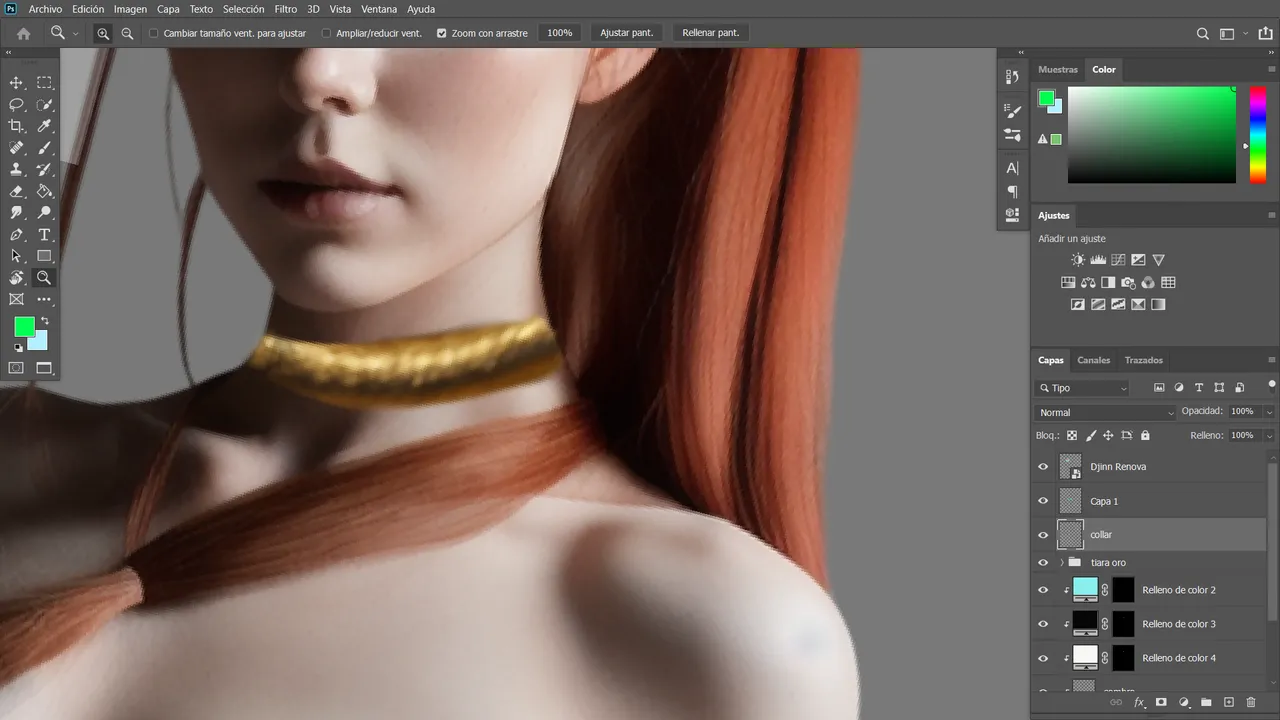Delete layer with the trash icon
The width and height of the screenshot is (1280, 720).
1250,703
